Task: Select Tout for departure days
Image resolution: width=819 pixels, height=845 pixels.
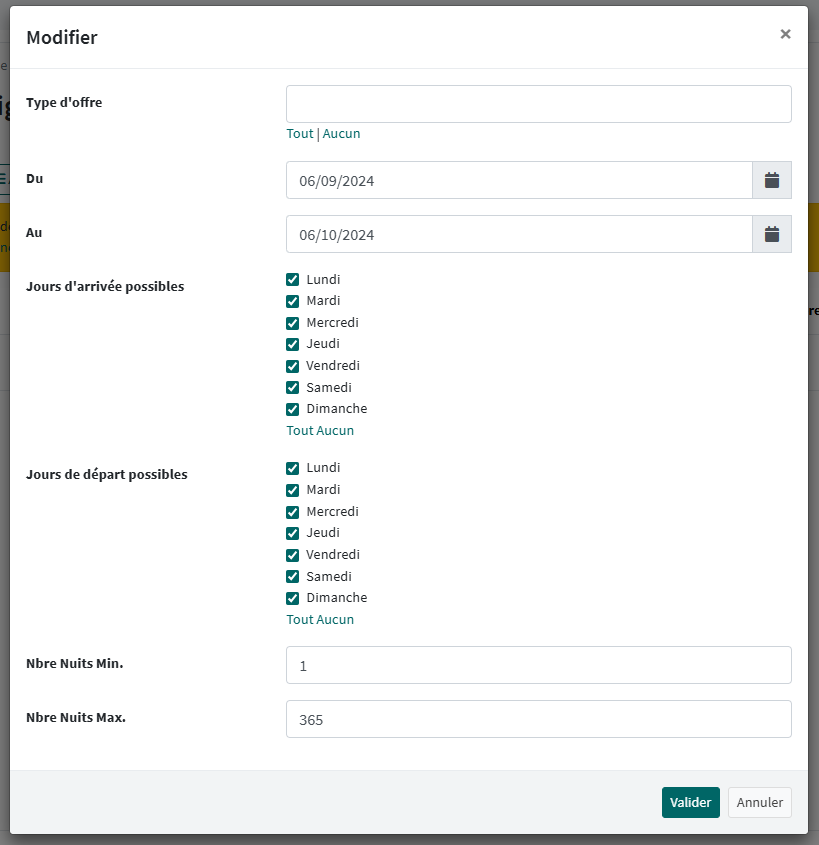Action: click(x=299, y=620)
